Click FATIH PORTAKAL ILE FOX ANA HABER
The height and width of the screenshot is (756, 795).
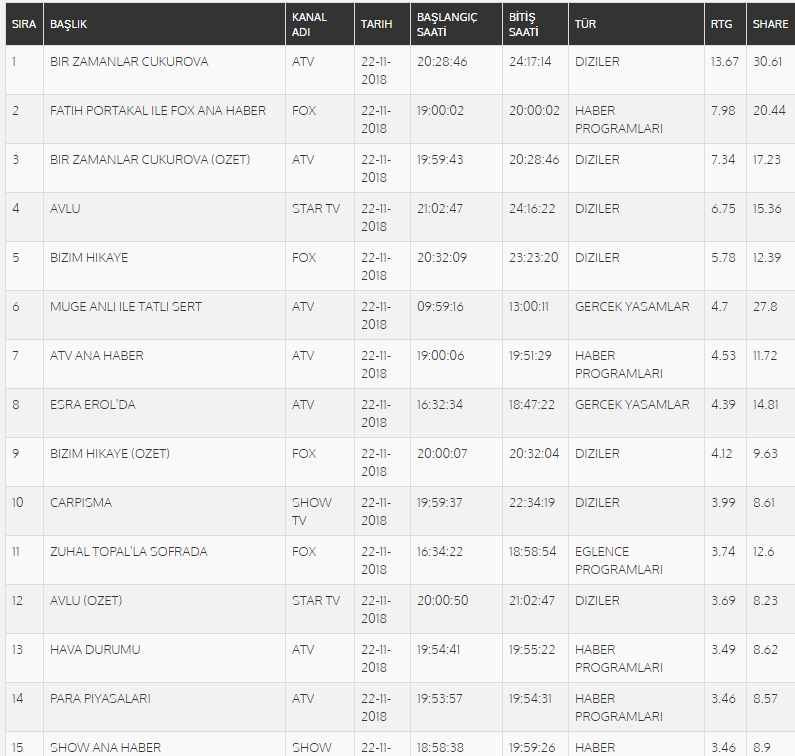158,111
